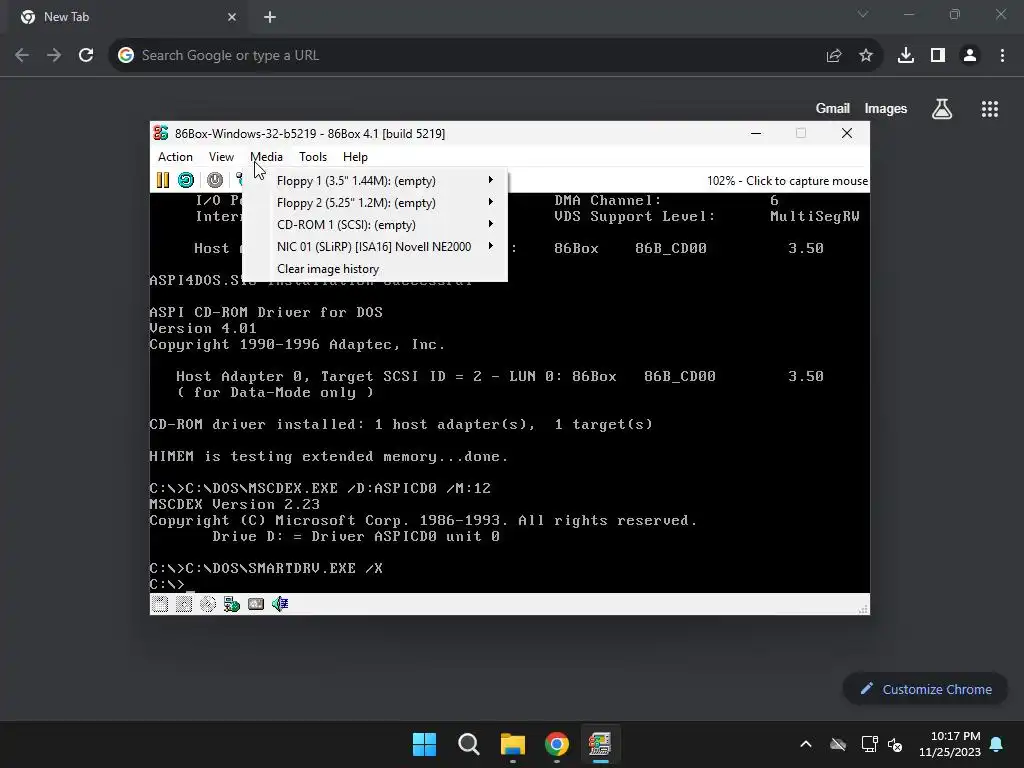1024x768 pixels.
Task: Minimize the 86Box window
Action: (x=756, y=133)
